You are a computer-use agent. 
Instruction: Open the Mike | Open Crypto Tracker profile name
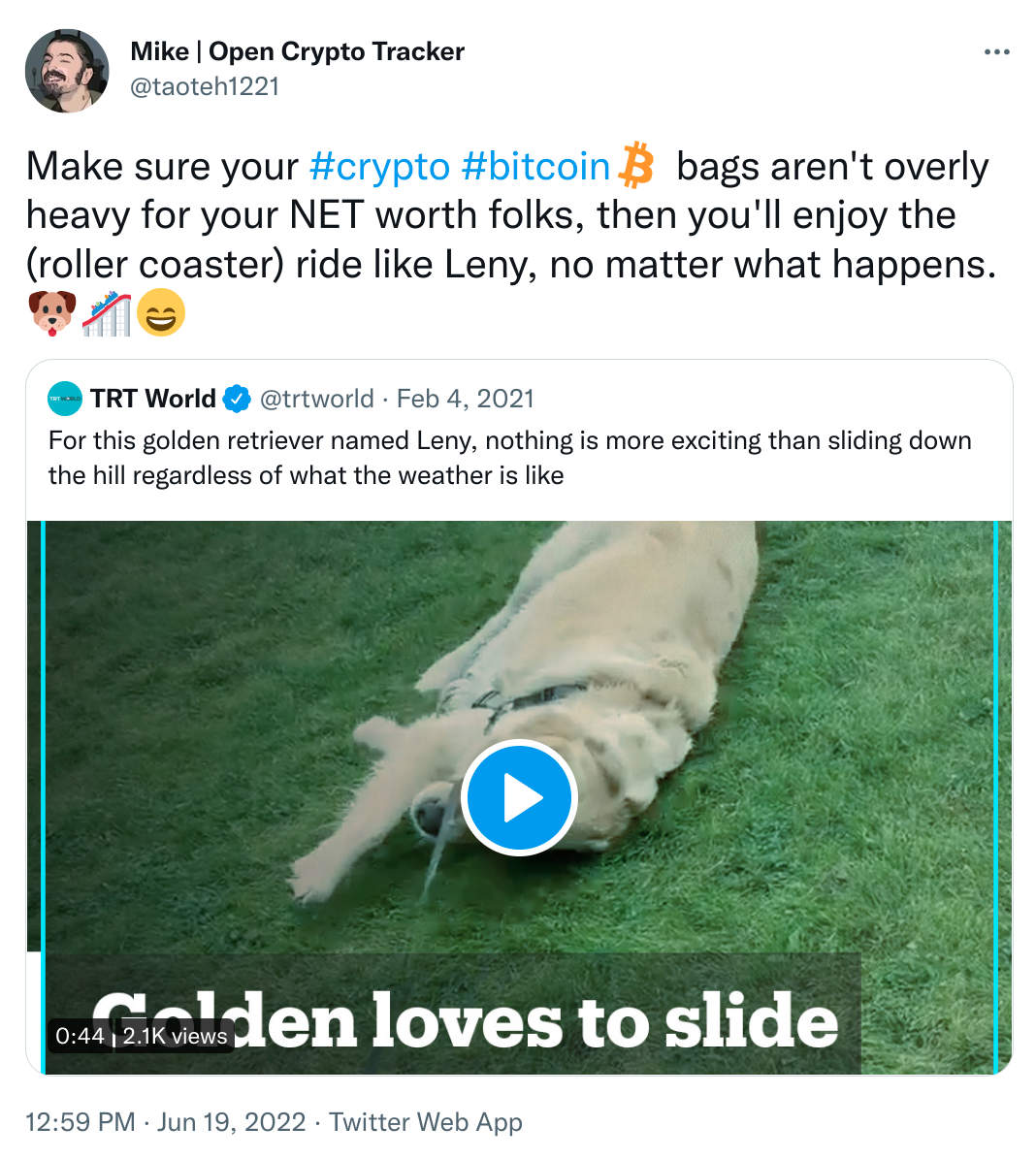[297, 51]
